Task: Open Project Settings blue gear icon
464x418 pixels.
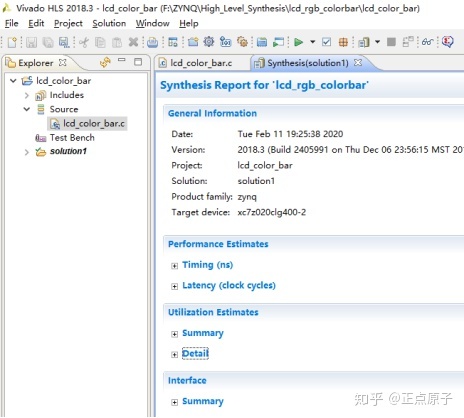Action: pyautogui.click(x=209, y=42)
